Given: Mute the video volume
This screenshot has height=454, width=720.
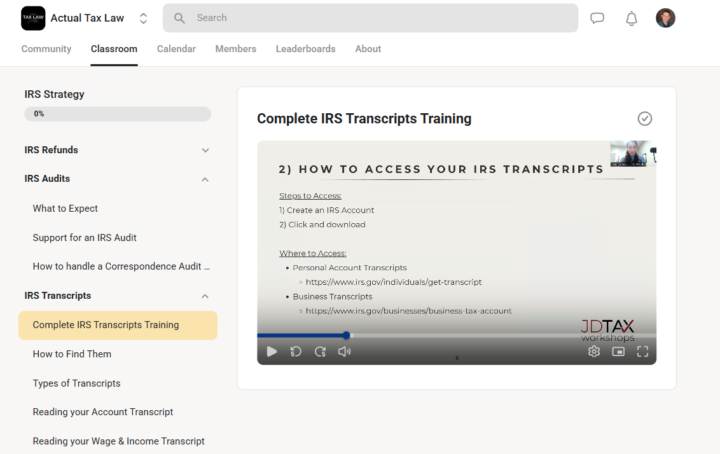Looking at the screenshot, I should coord(344,352).
